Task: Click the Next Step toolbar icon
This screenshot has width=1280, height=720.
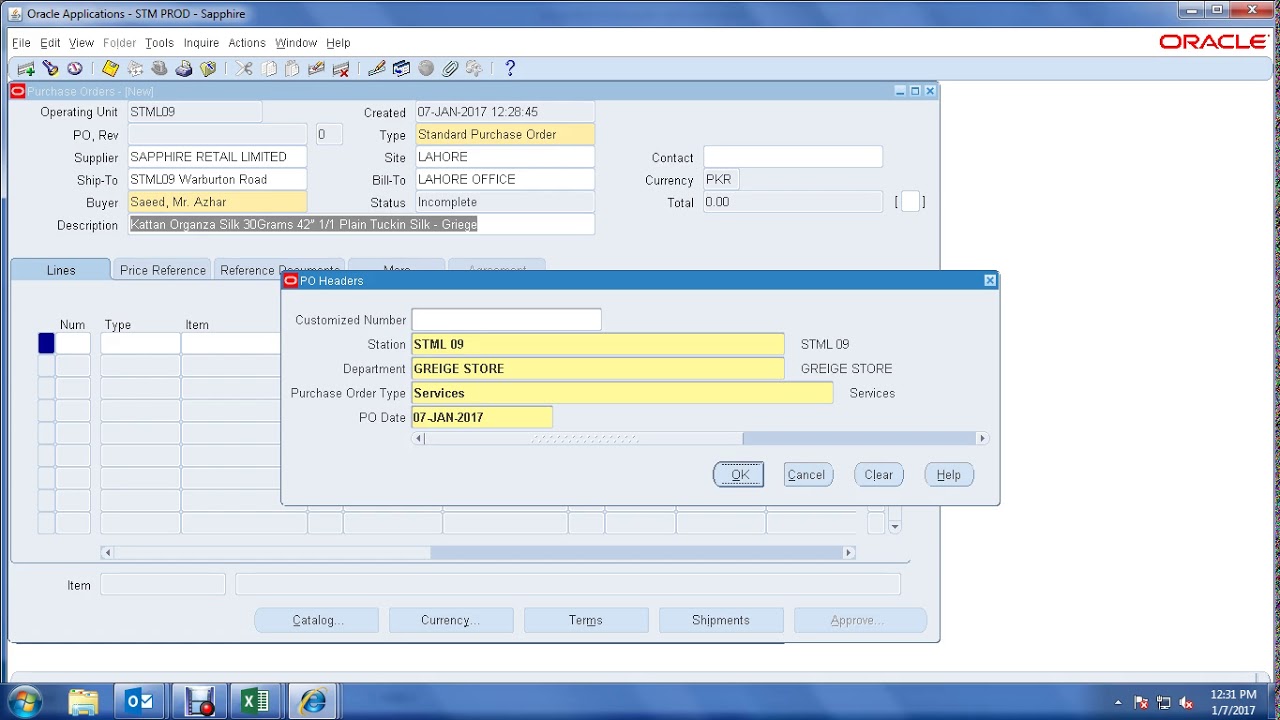Action: [135, 68]
